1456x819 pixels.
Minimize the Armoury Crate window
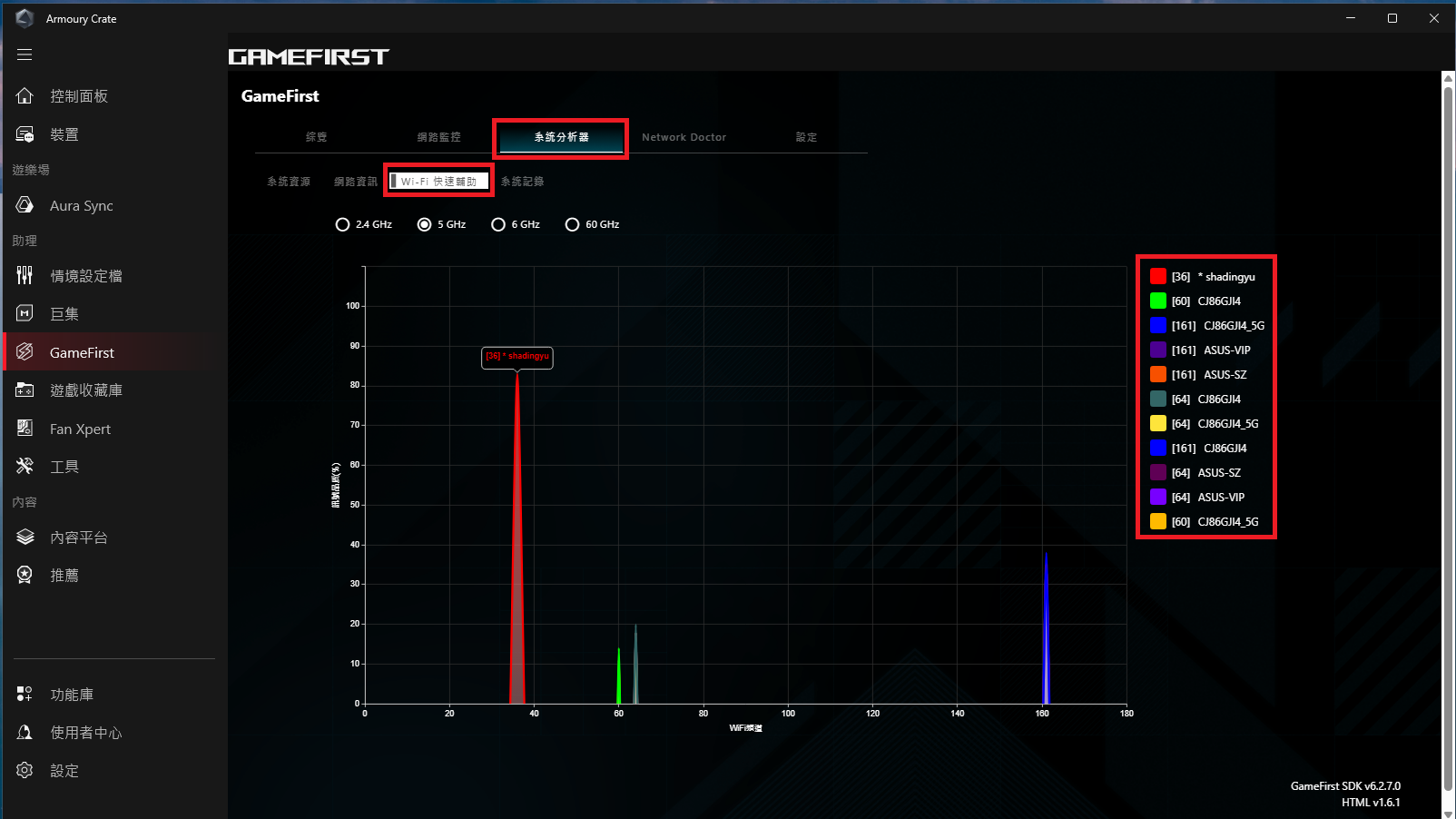(1351, 18)
